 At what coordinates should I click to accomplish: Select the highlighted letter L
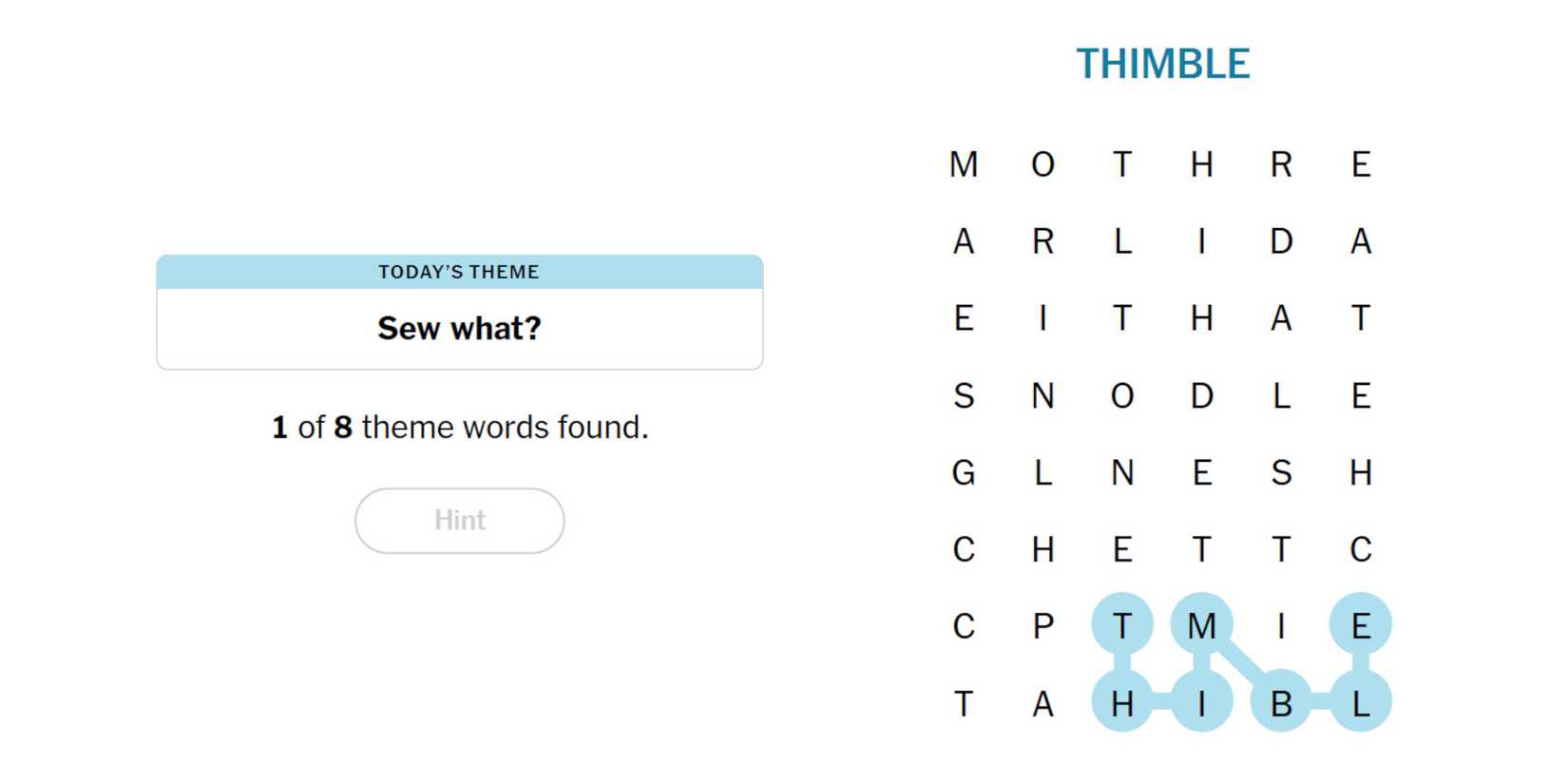point(1361,703)
